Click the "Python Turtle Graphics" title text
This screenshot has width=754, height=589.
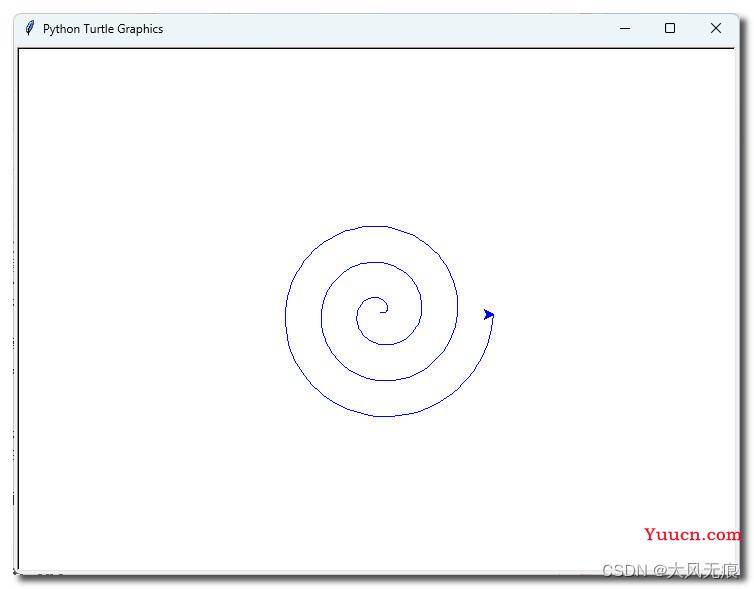pyautogui.click(x=103, y=29)
